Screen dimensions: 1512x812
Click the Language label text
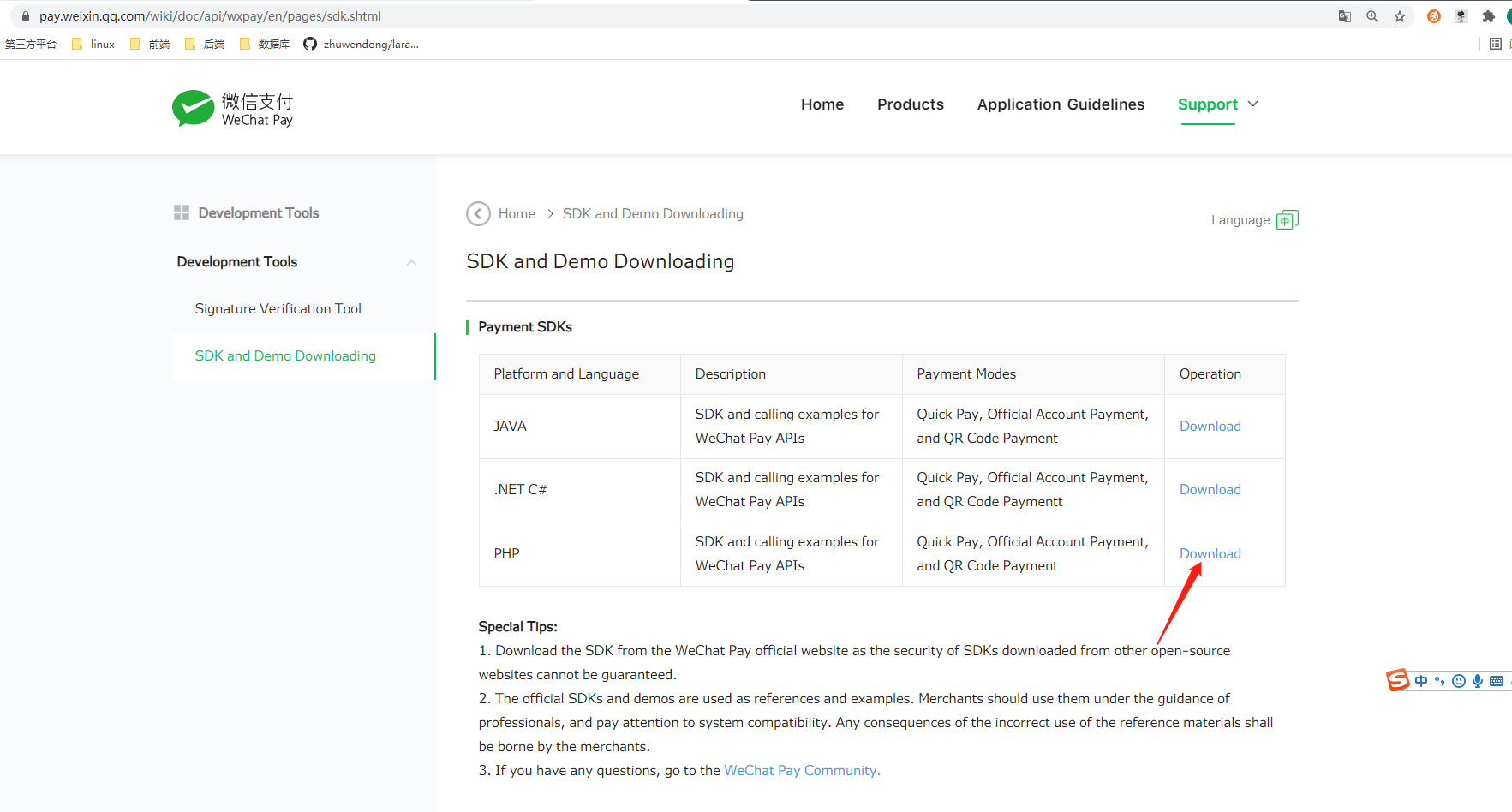pyautogui.click(x=1240, y=220)
